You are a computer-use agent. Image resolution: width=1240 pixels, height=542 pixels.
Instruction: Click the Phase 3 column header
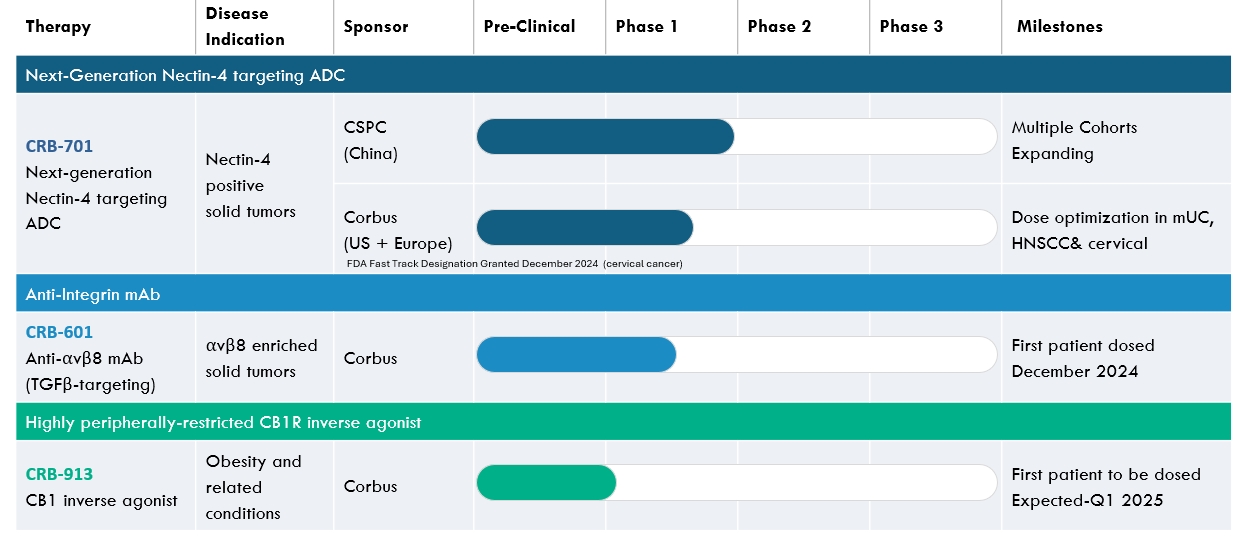tap(911, 27)
